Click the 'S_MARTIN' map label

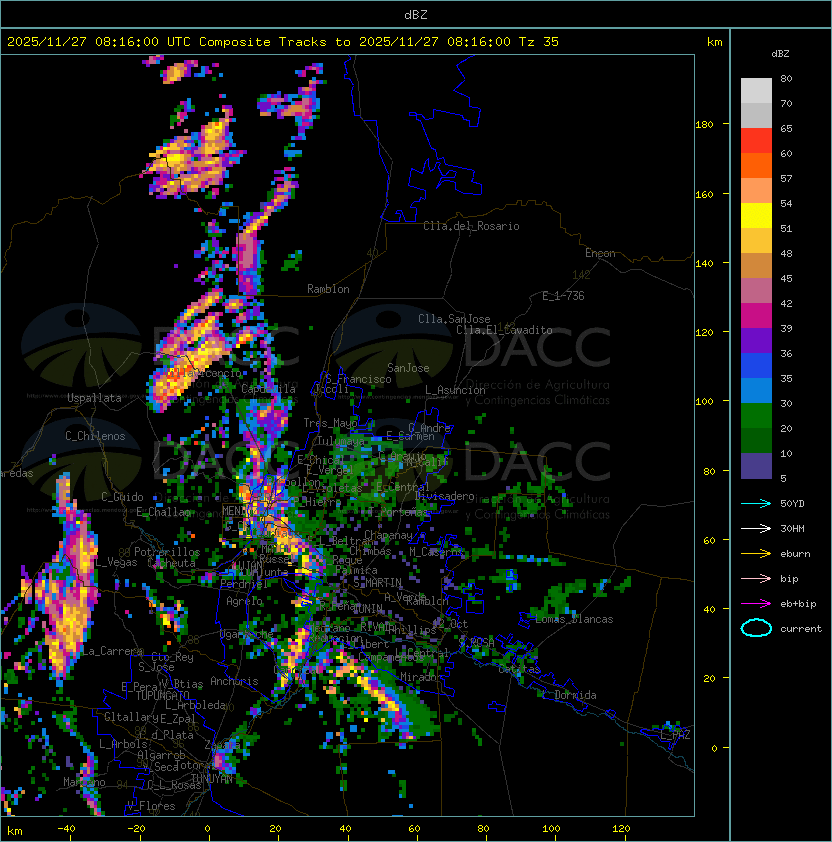coord(378,583)
